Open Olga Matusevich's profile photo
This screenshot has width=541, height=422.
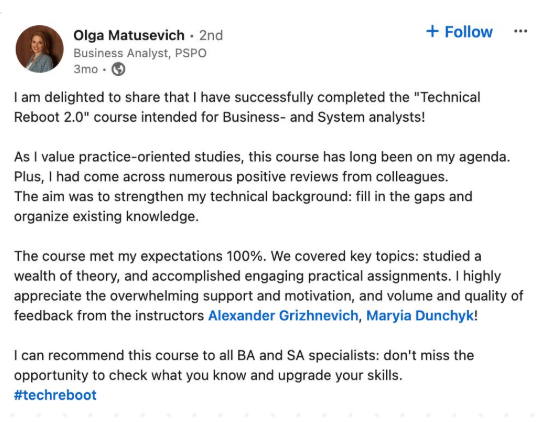(40, 49)
